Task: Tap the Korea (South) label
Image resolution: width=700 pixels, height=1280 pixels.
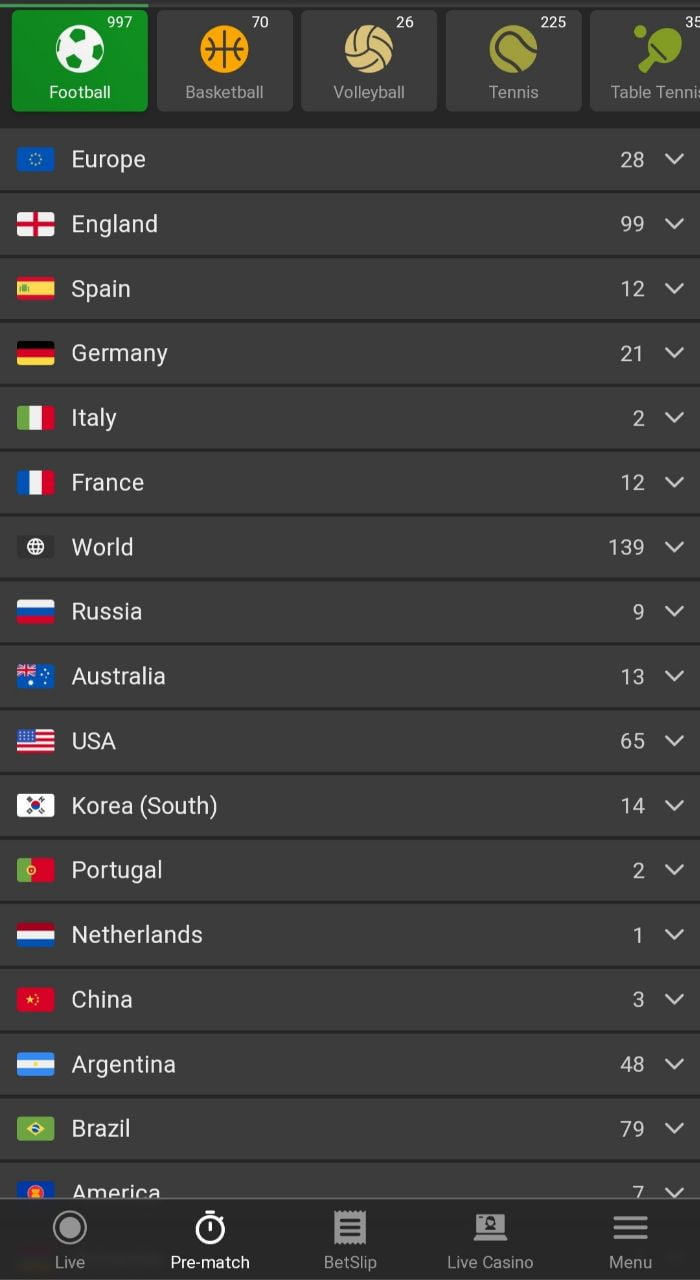Action: click(x=144, y=806)
